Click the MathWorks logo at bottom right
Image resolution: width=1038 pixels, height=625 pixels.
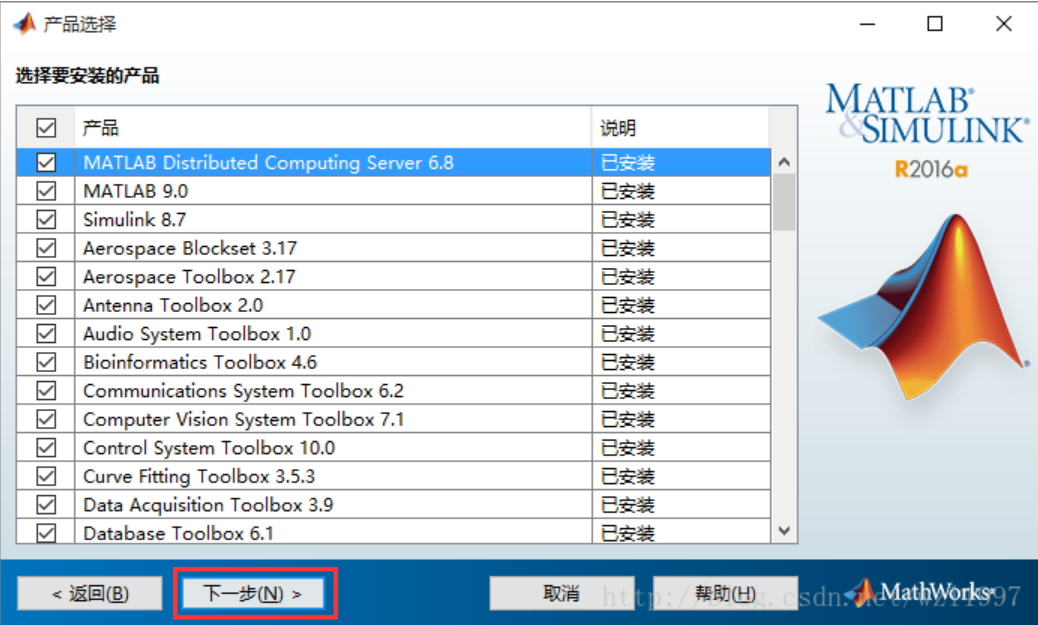coord(930,591)
